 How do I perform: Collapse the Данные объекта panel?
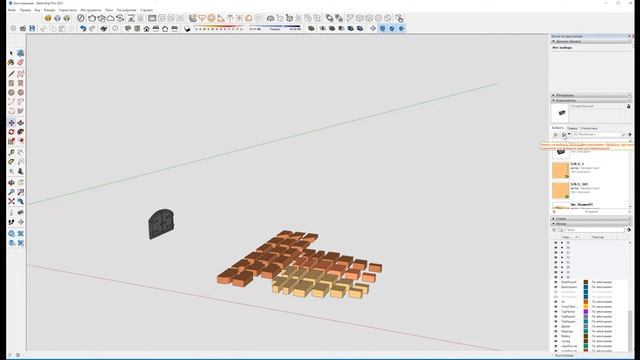[591, 42]
